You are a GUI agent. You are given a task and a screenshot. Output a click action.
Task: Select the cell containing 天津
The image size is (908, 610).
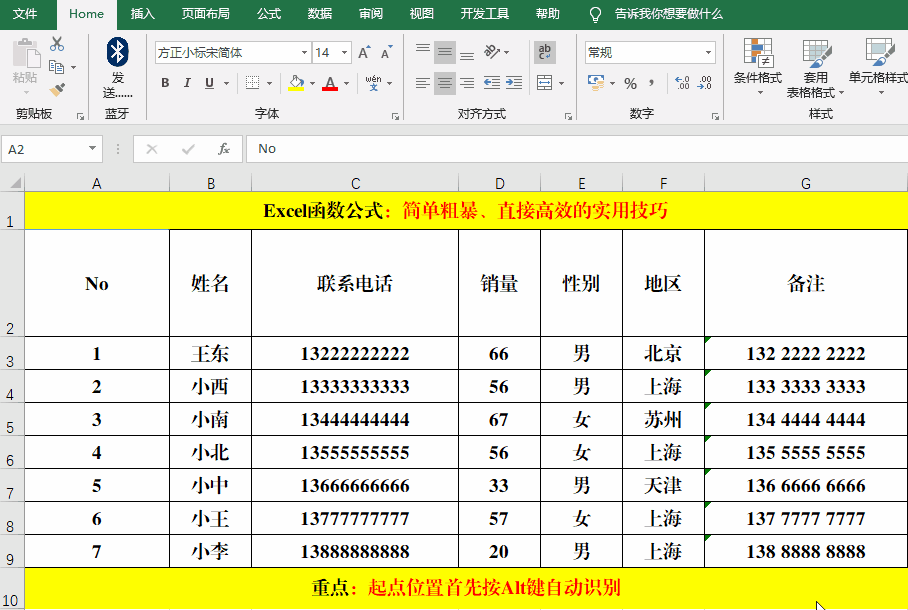(x=663, y=485)
